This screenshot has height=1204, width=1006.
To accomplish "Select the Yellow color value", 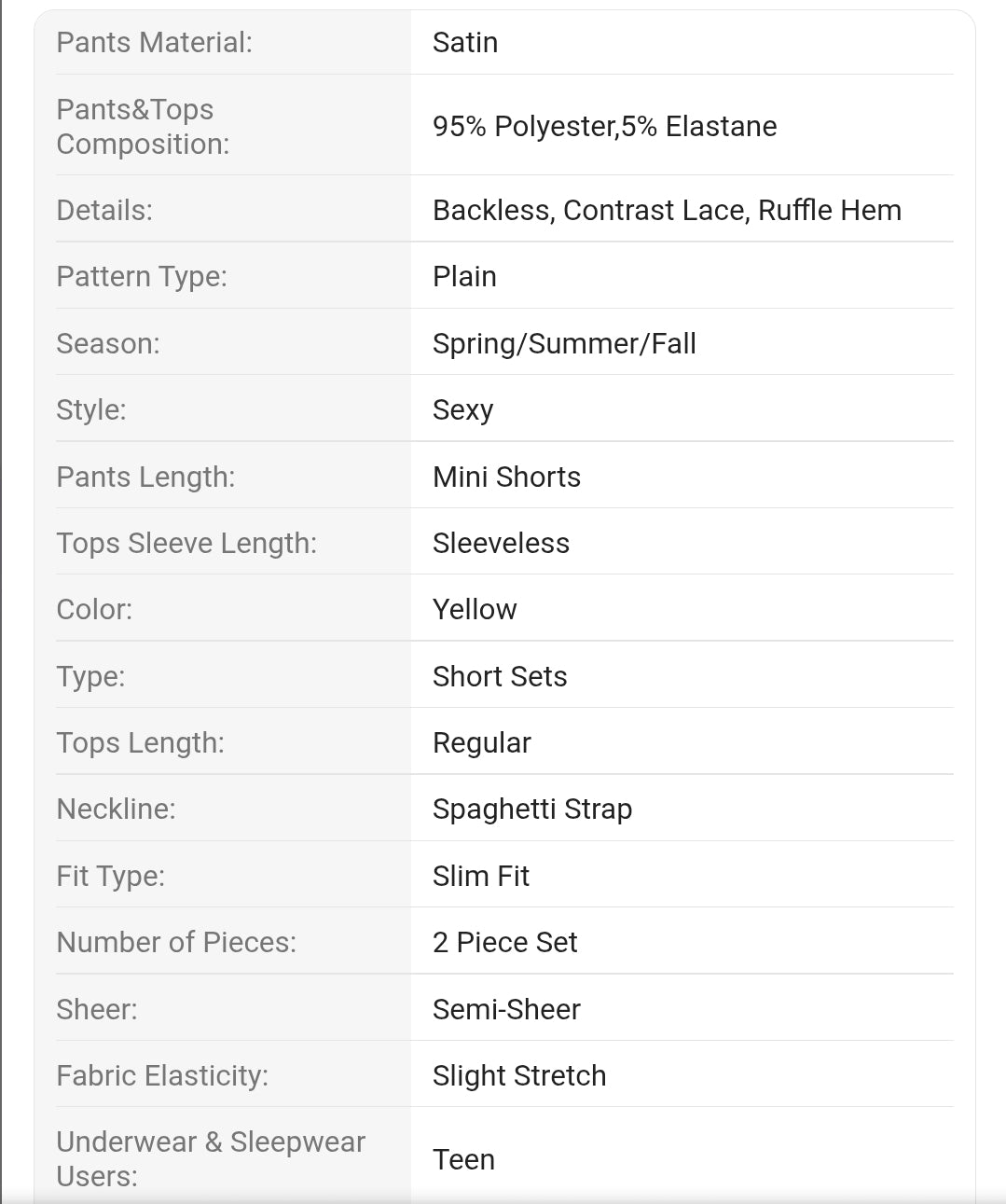I will coord(475,609).
